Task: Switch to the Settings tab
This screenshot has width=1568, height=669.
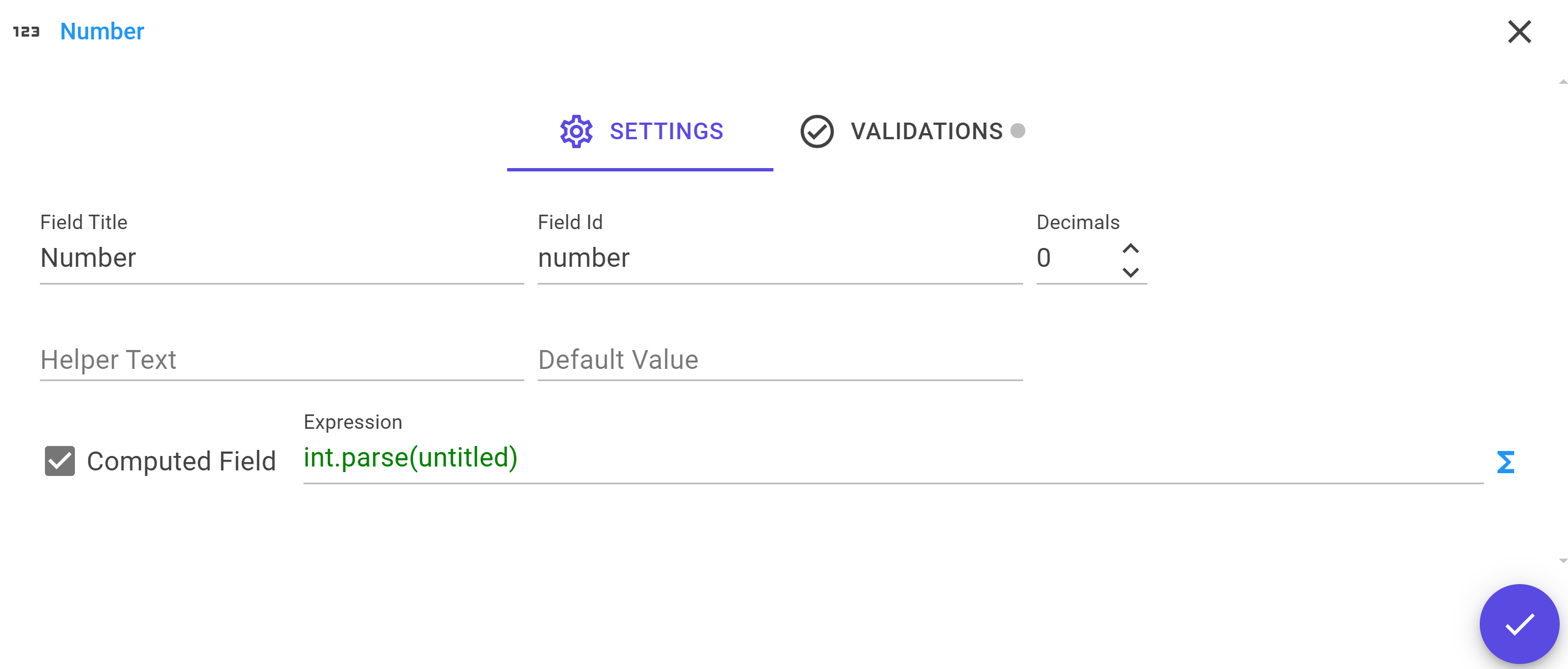Action: pos(640,132)
